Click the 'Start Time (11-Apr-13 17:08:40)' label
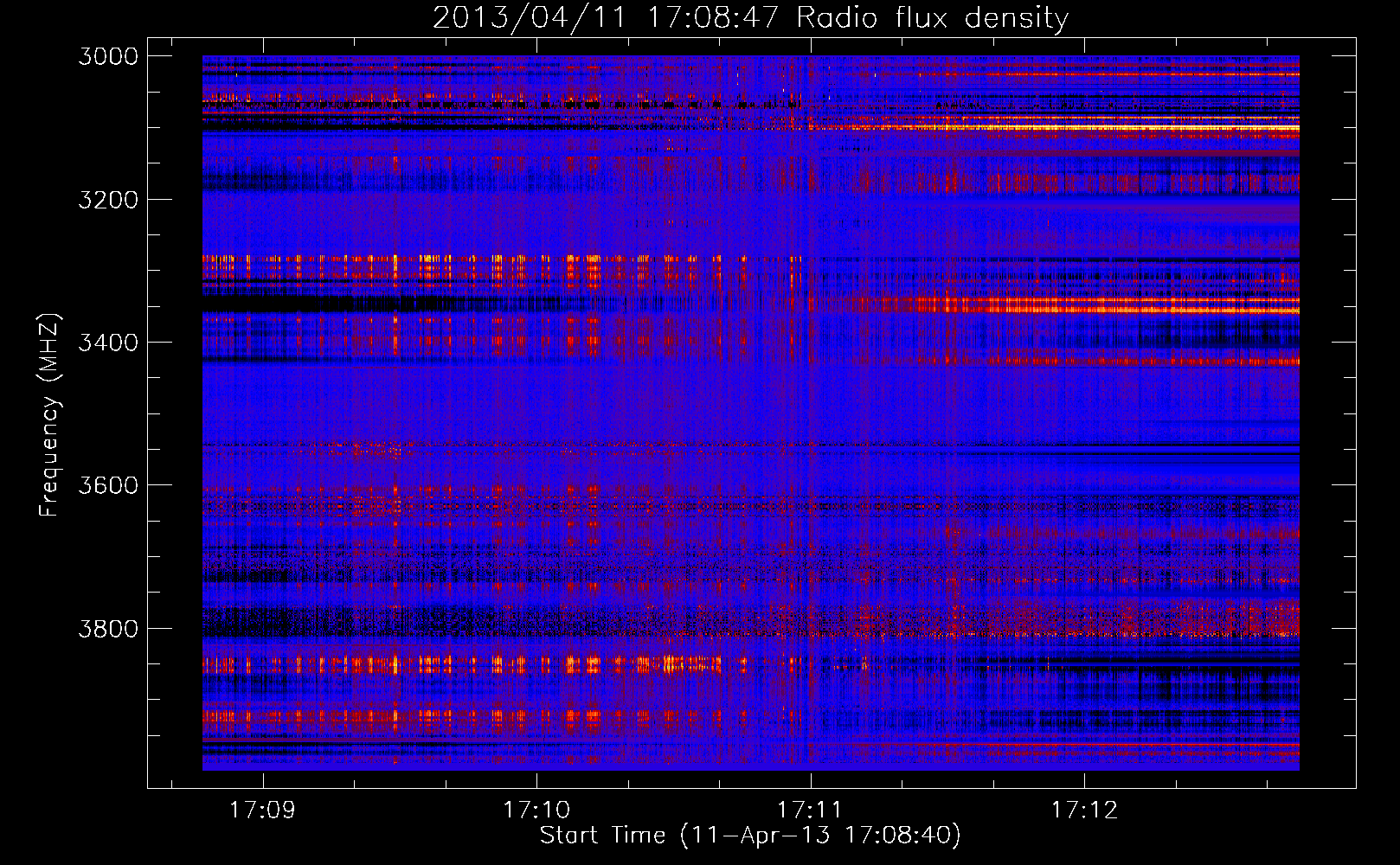The width and height of the screenshot is (1400, 865). click(750, 835)
